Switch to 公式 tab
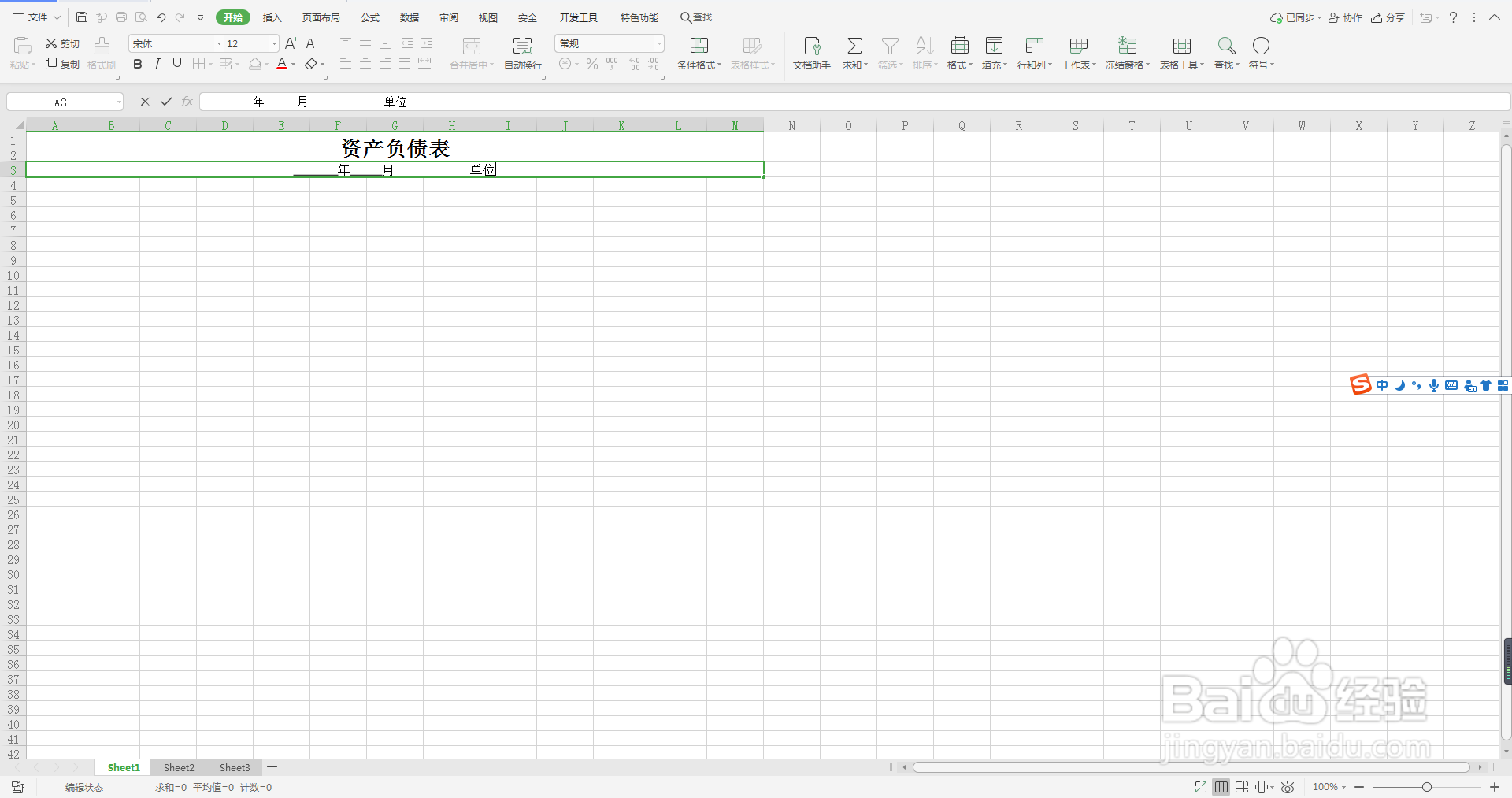The width and height of the screenshot is (1512, 798). [370, 17]
